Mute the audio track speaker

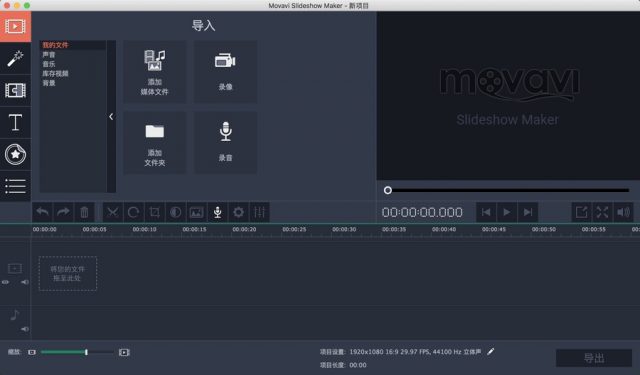(25, 329)
